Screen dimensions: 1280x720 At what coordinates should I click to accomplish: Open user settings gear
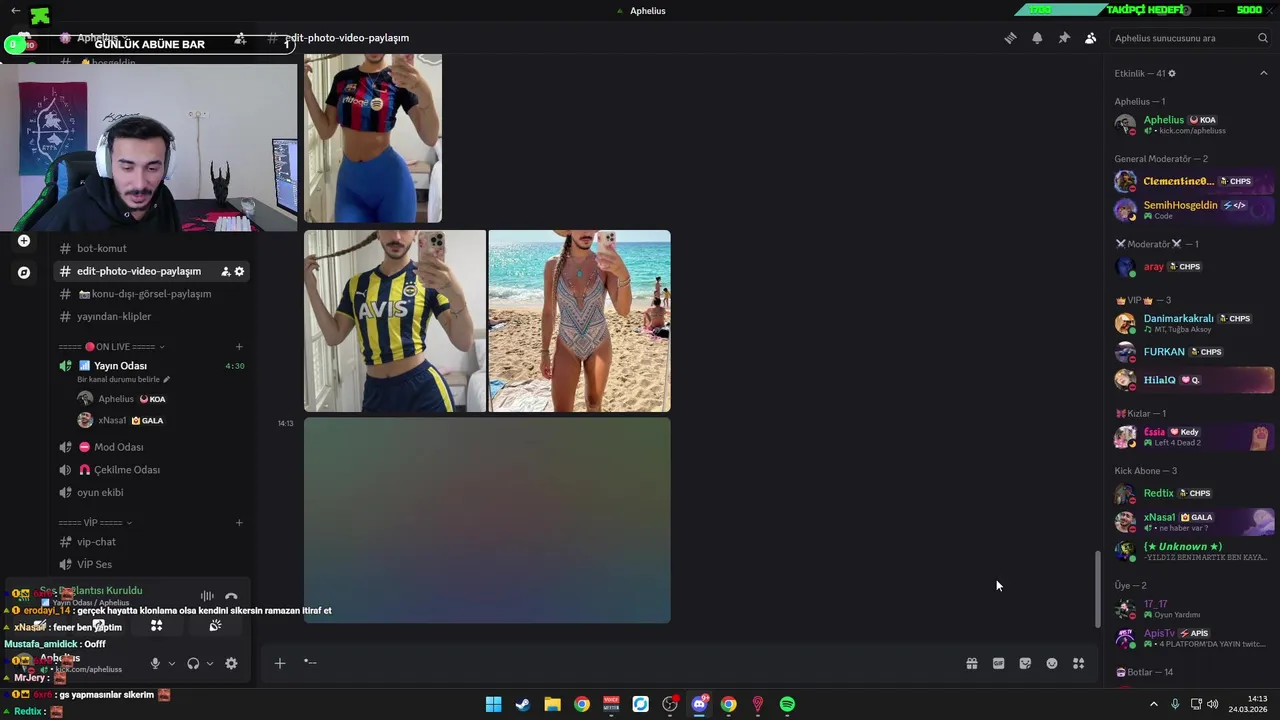pyautogui.click(x=231, y=663)
